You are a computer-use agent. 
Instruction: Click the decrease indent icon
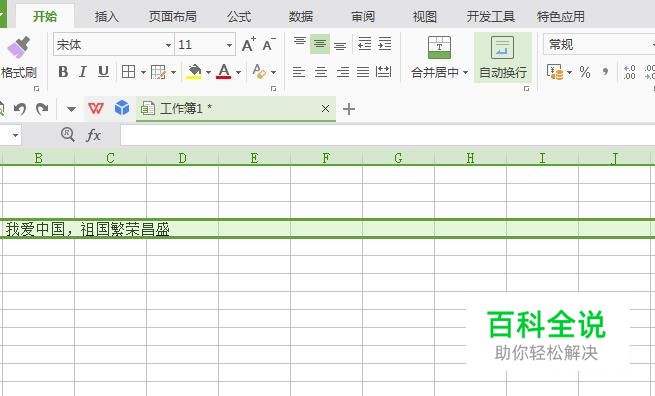(364, 43)
